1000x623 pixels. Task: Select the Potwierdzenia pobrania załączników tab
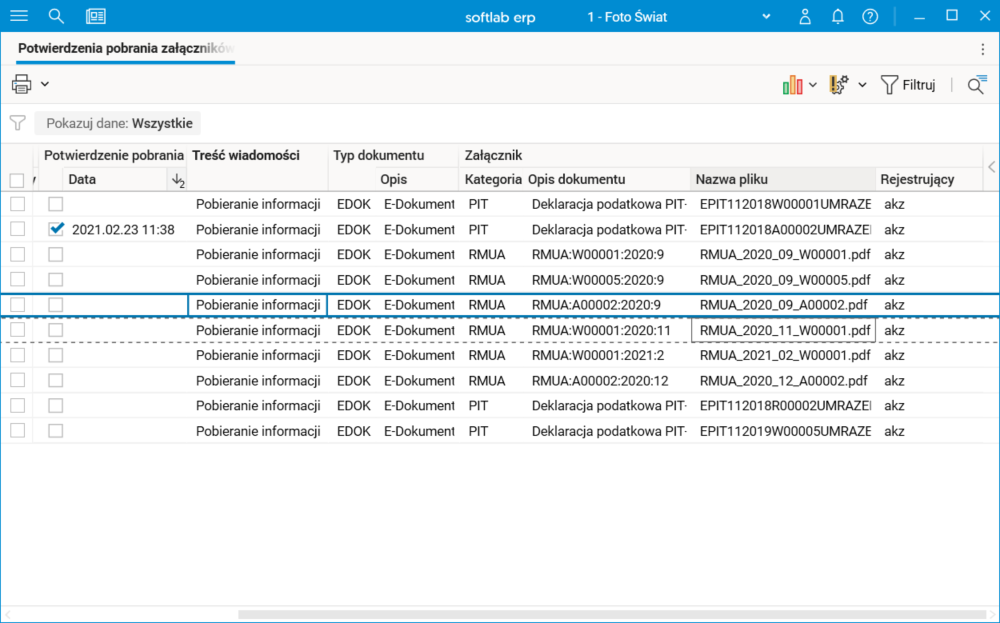(126, 48)
